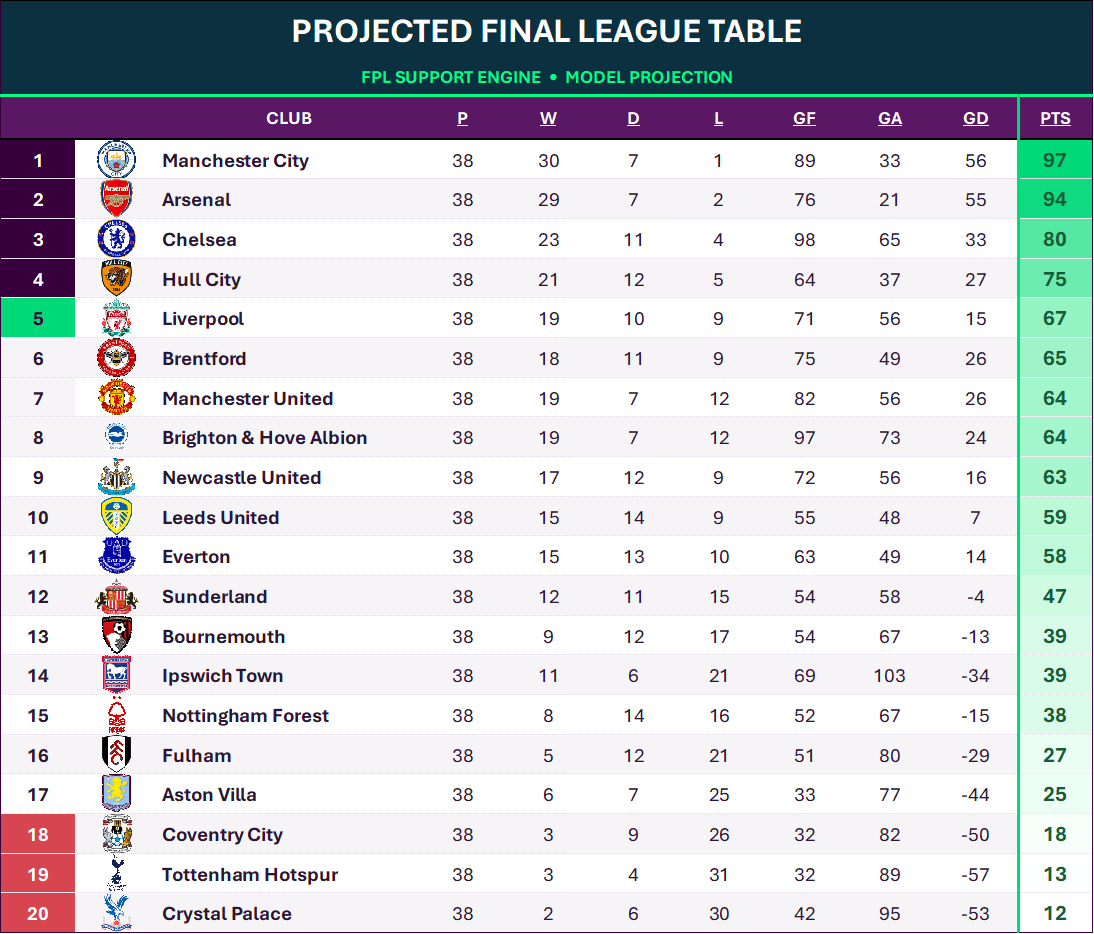The image size is (1094, 934).
Task: Click the Manchester City club crest
Action: [117, 160]
